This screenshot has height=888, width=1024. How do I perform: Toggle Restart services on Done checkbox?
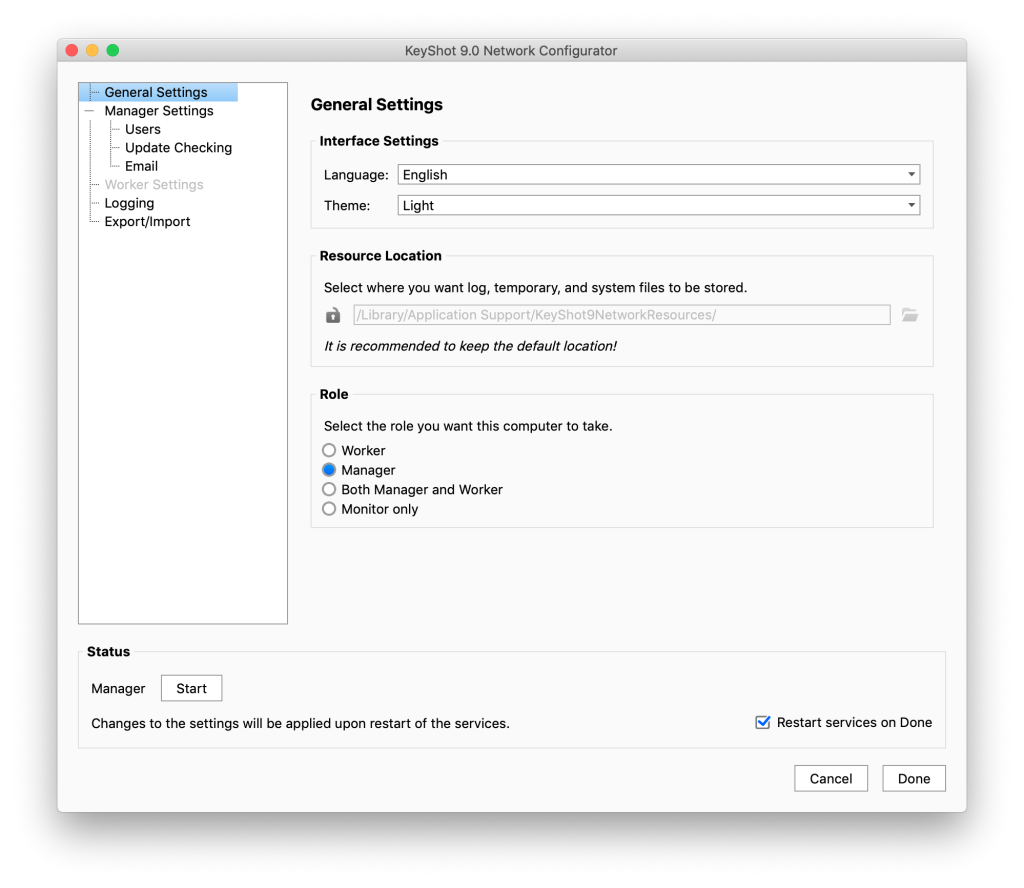[763, 722]
